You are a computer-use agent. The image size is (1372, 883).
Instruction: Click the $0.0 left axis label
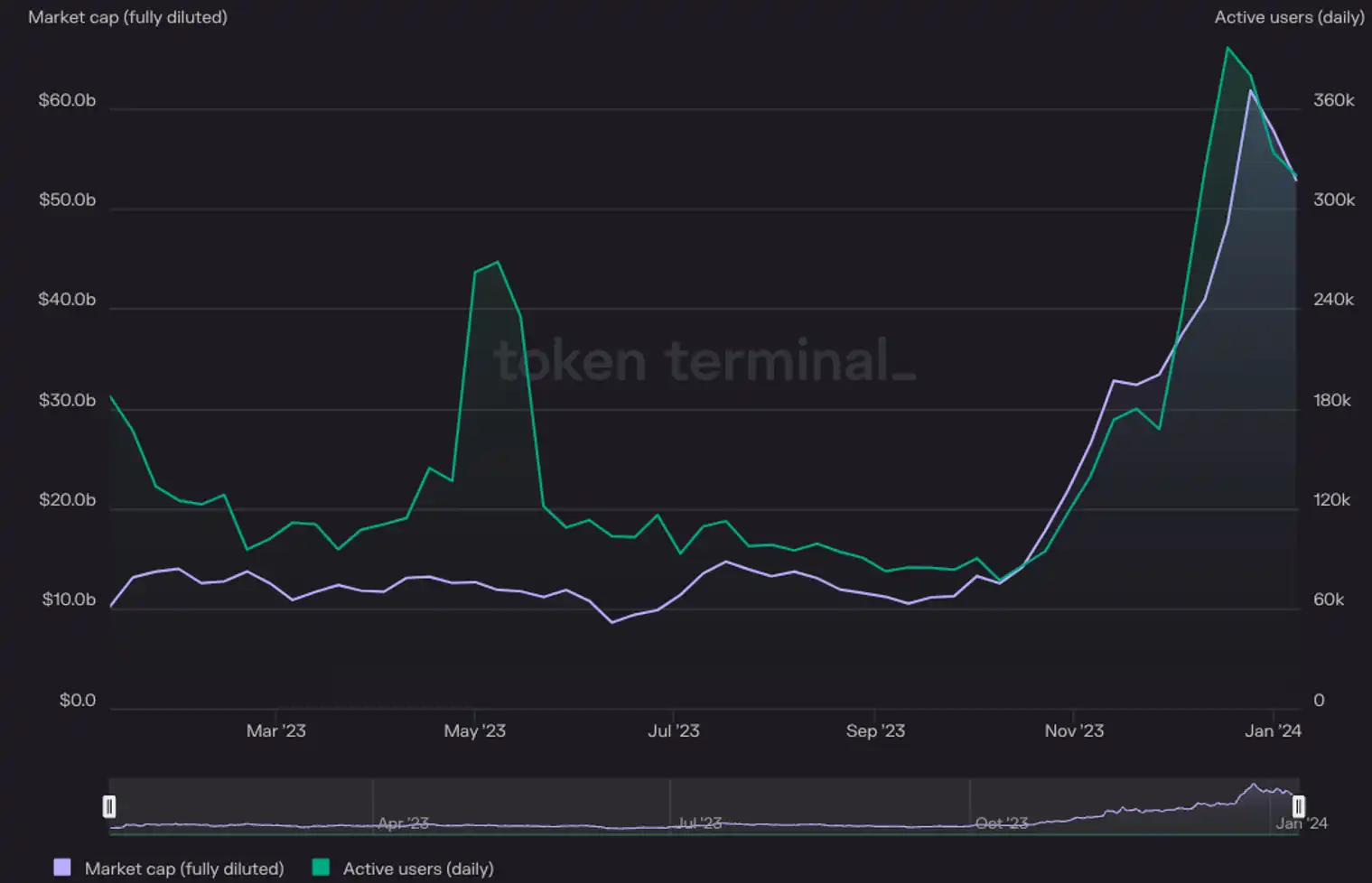pos(78,701)
